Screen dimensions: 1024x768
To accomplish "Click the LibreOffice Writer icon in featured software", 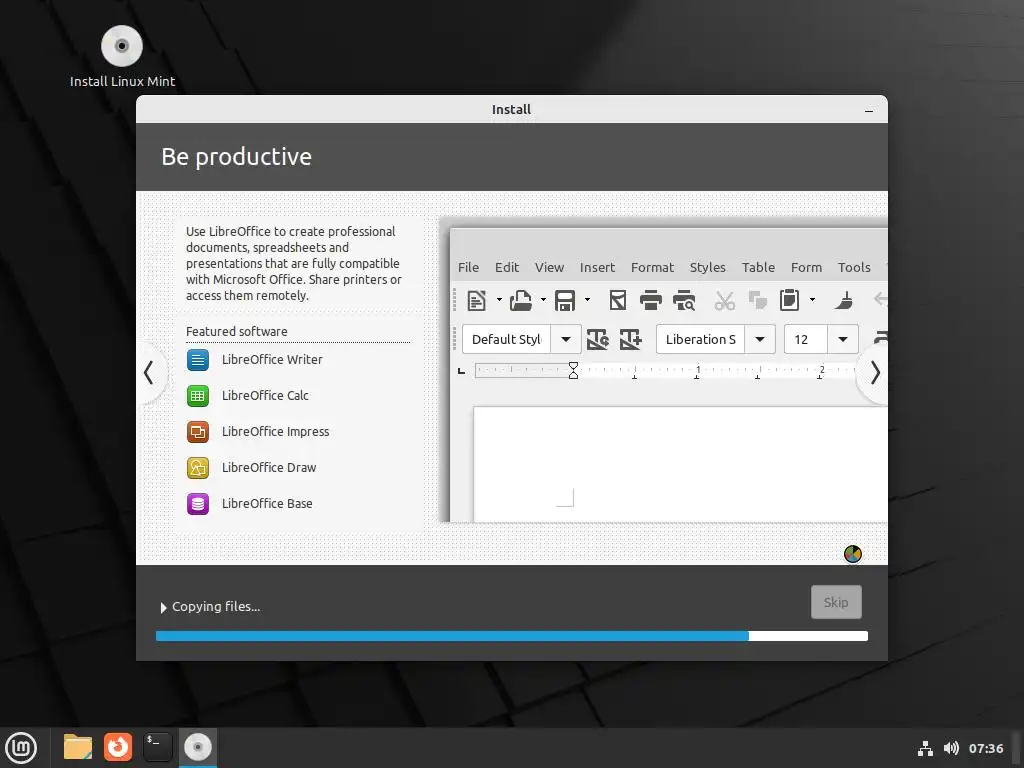I will (198, 360).
